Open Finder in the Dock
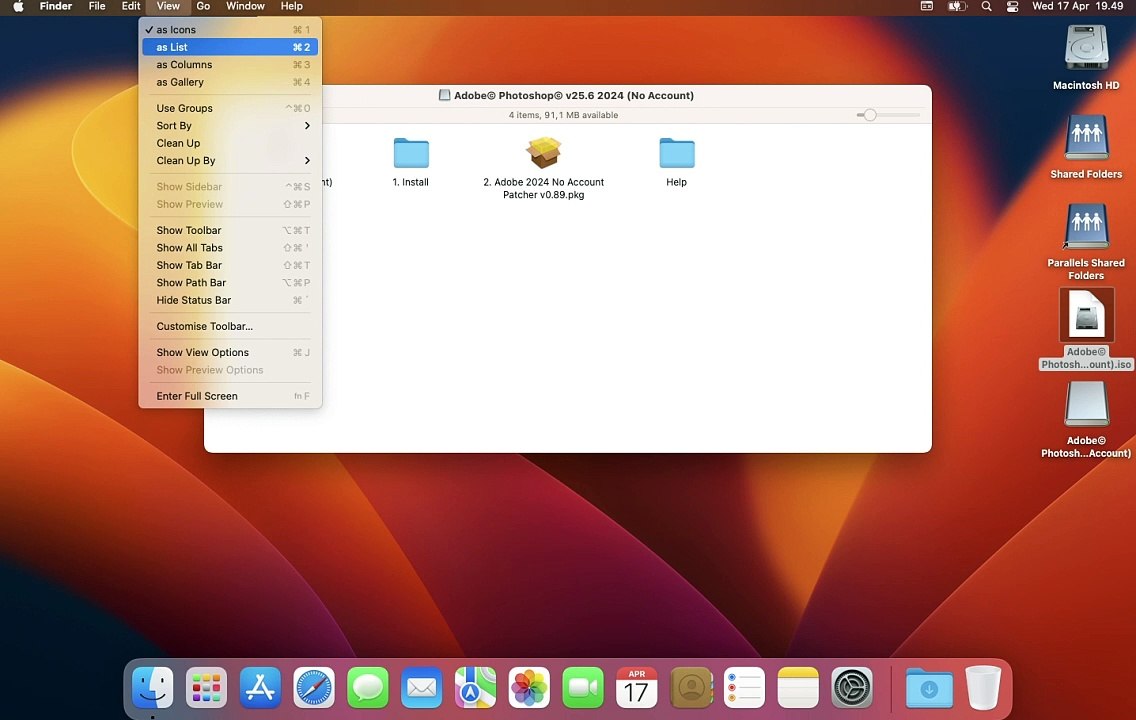 point(153,687)
